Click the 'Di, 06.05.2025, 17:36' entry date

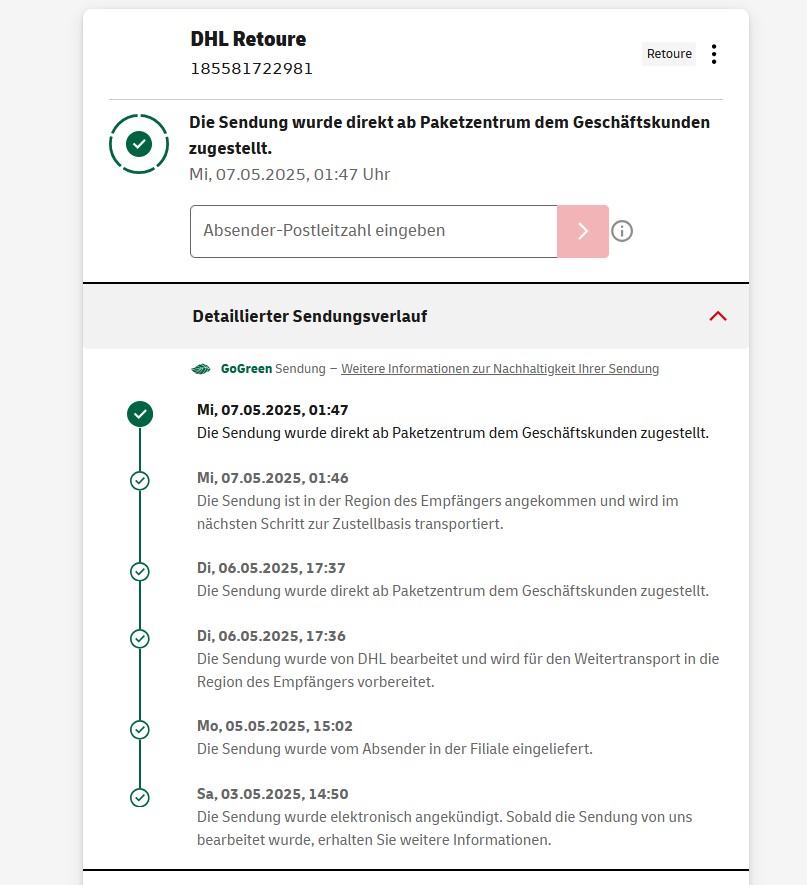(x=271, y=636)
